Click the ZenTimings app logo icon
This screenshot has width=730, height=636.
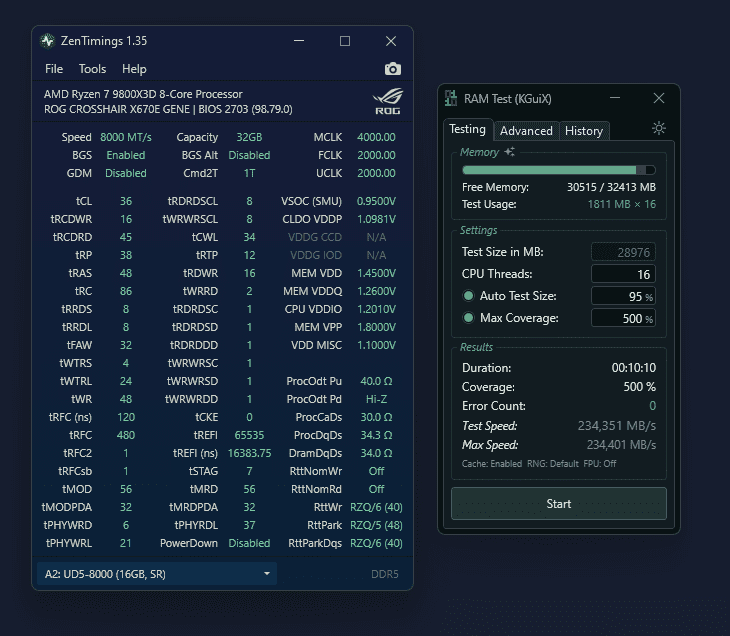pyautogui.click(x=47, y=41)
